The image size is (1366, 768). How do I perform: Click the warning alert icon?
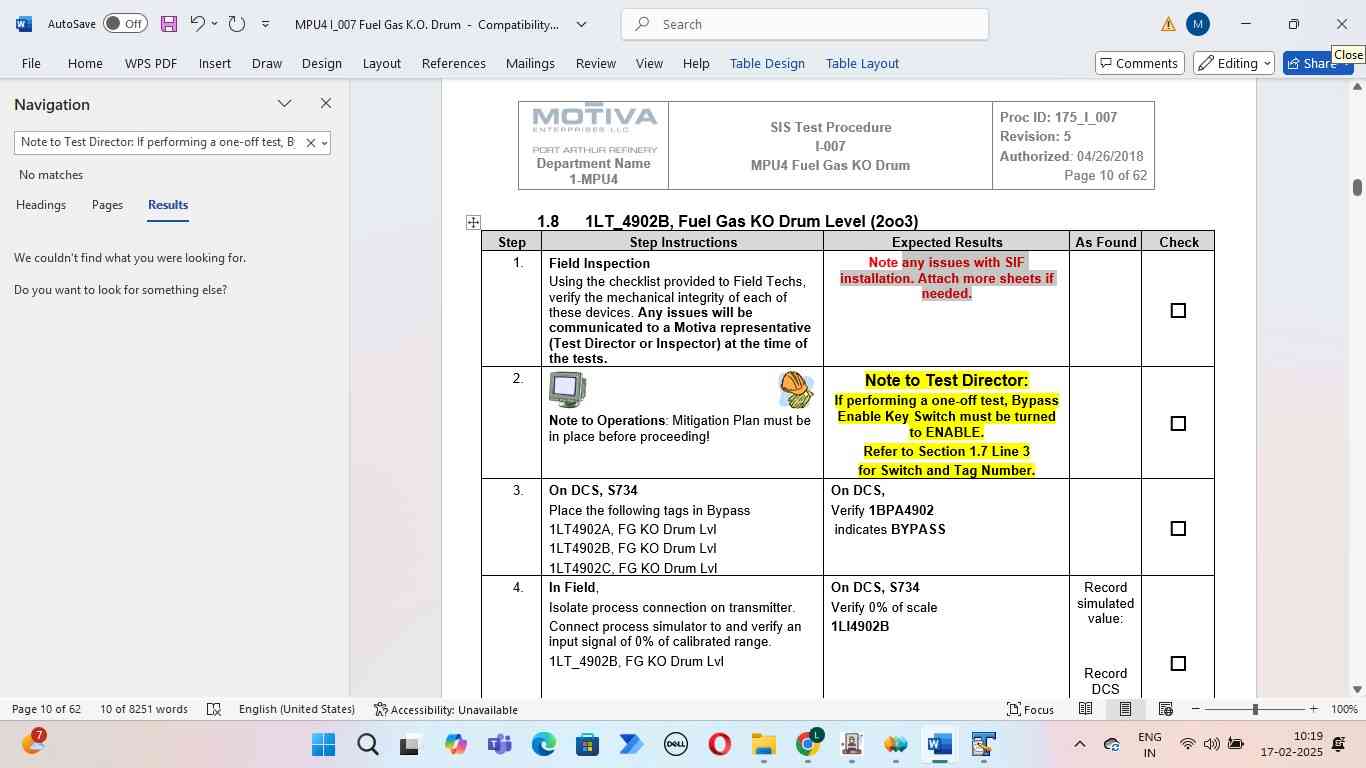point(1168,24)
